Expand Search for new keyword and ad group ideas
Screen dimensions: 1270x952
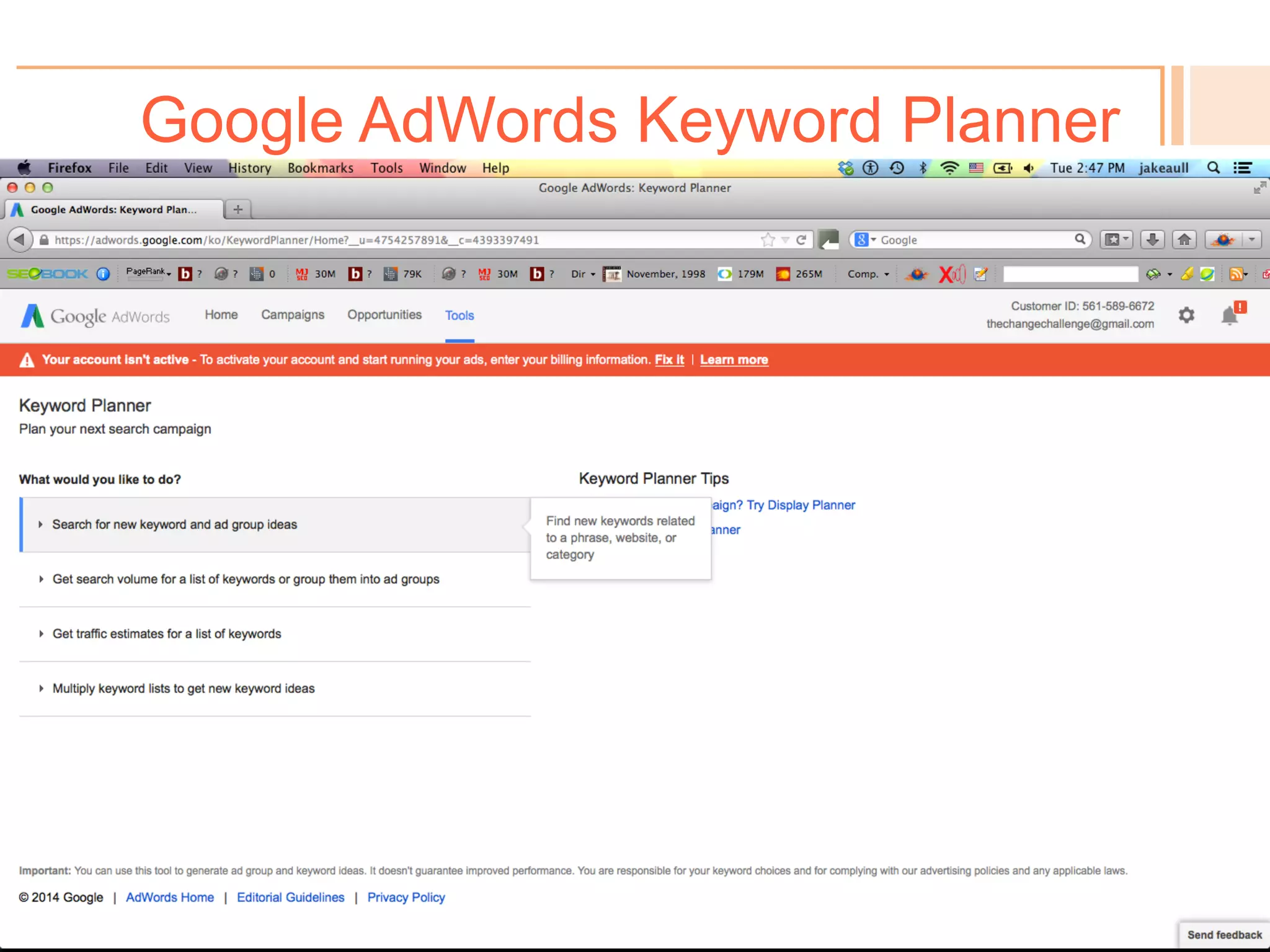click(275, 524)
